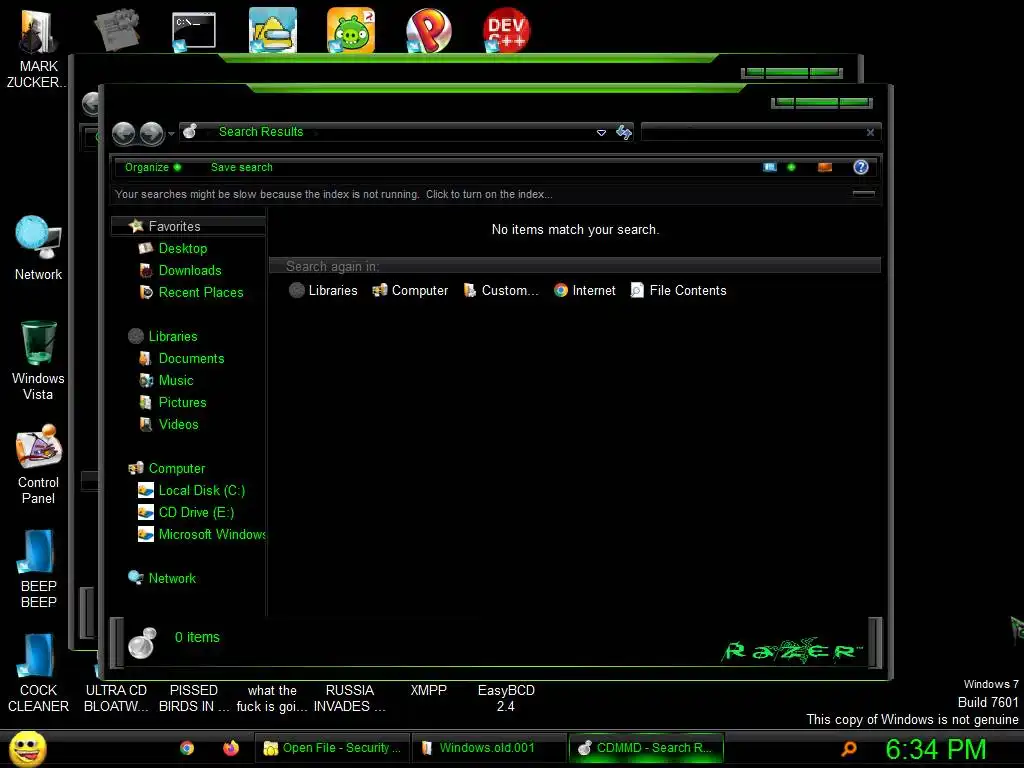
Task: Choose Custom... search location
Action: click(501, 291)
